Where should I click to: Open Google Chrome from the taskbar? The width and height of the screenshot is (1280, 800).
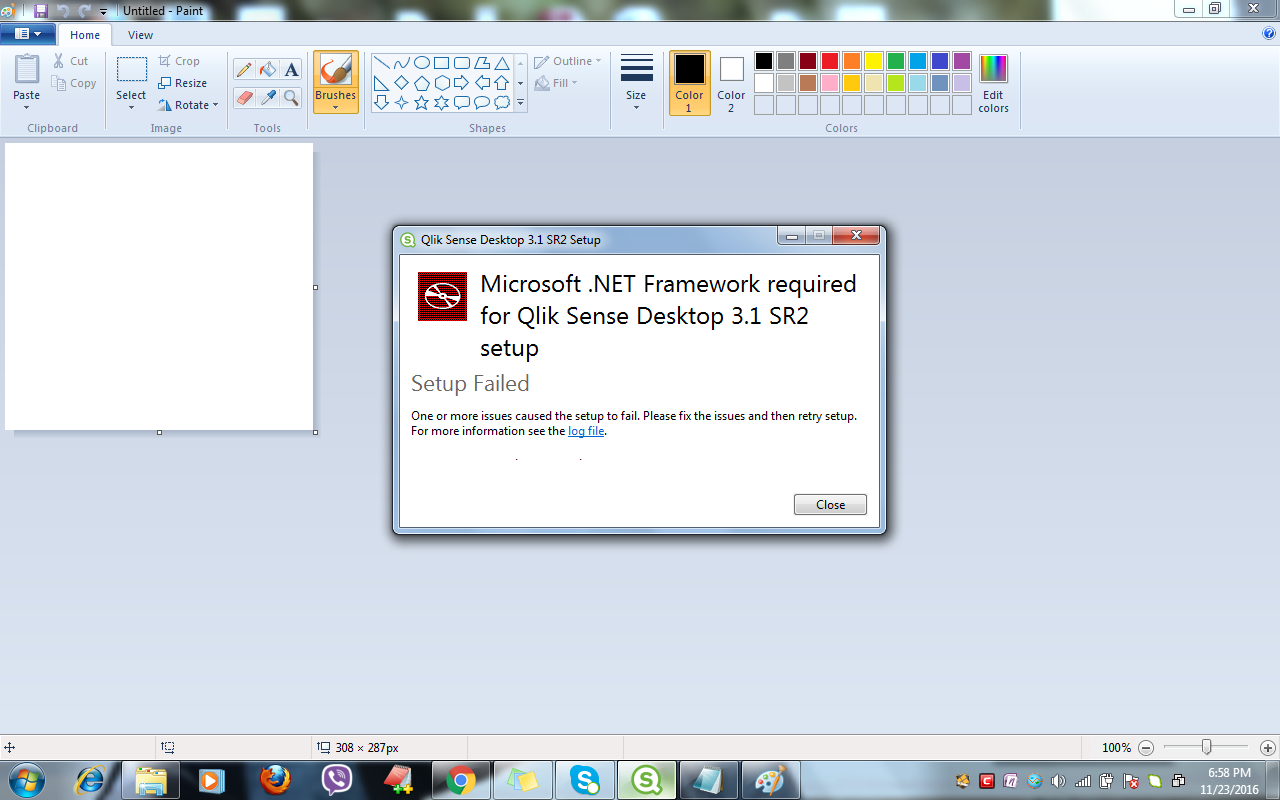click(x=460, y=780)
